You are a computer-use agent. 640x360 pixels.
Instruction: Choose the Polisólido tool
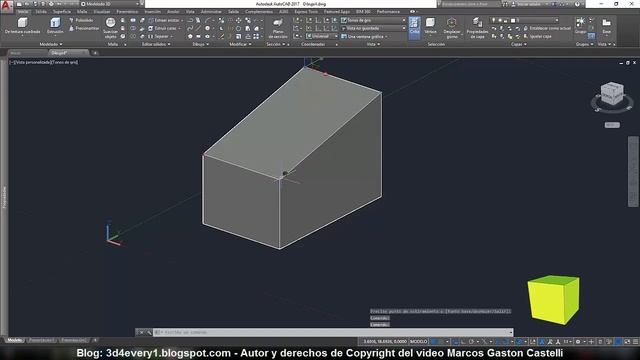(82, 20)
